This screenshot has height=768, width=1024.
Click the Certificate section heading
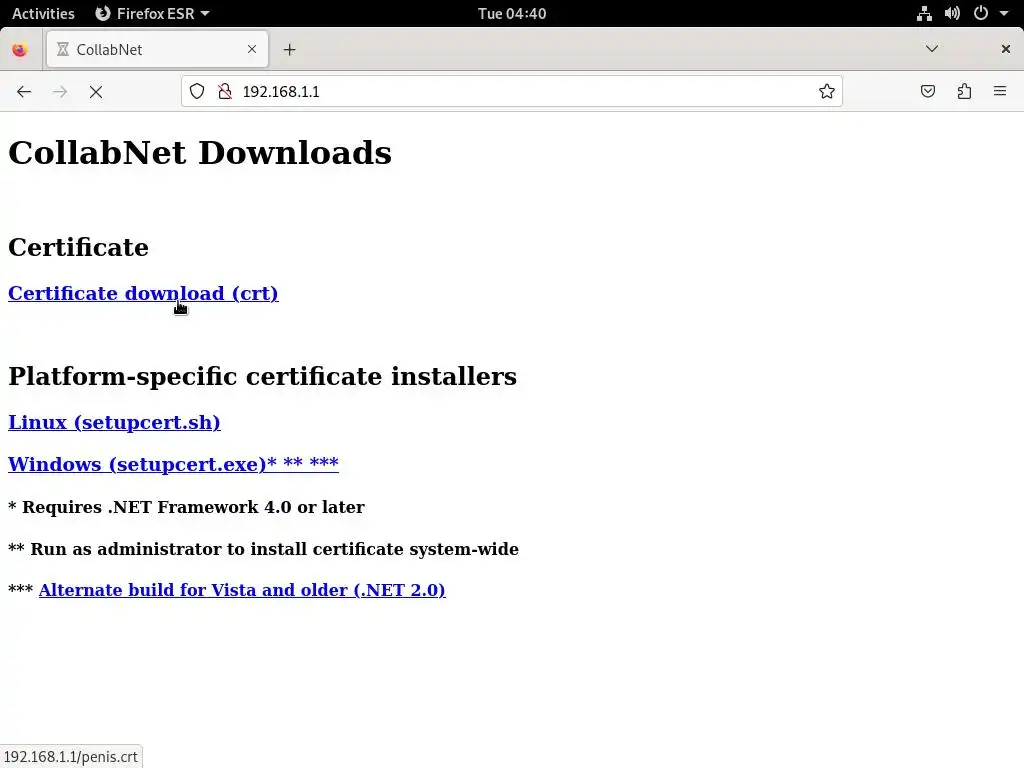click(x=78, y=248)
